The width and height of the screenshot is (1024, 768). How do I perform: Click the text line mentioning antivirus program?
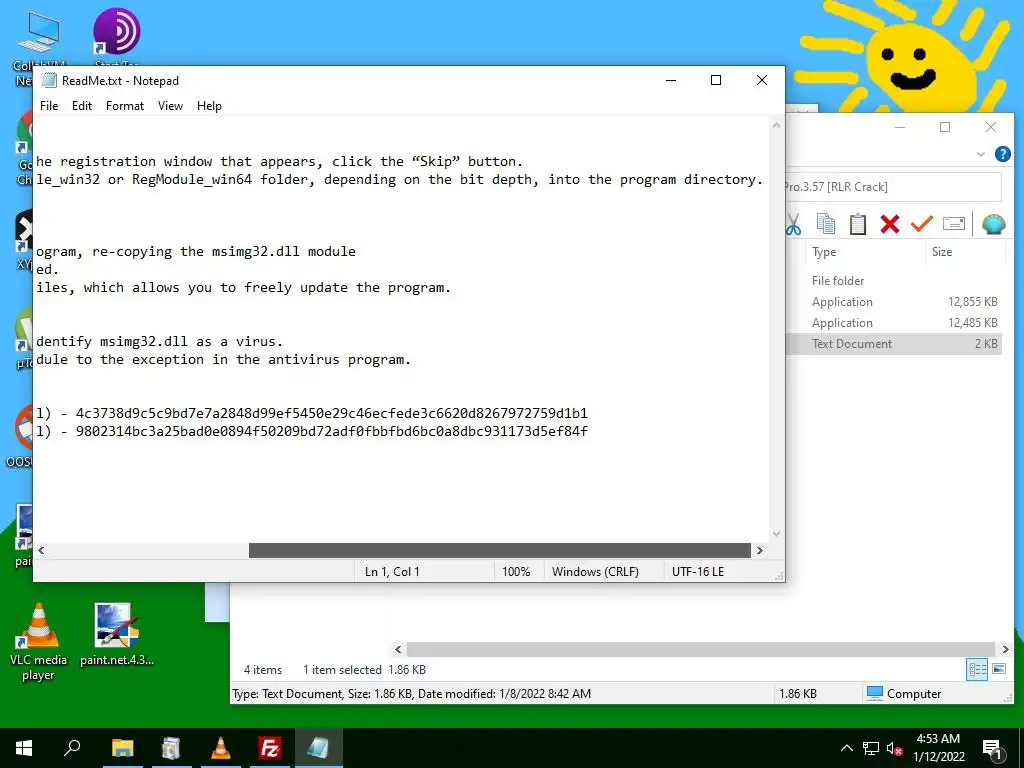tap(223, 360)
